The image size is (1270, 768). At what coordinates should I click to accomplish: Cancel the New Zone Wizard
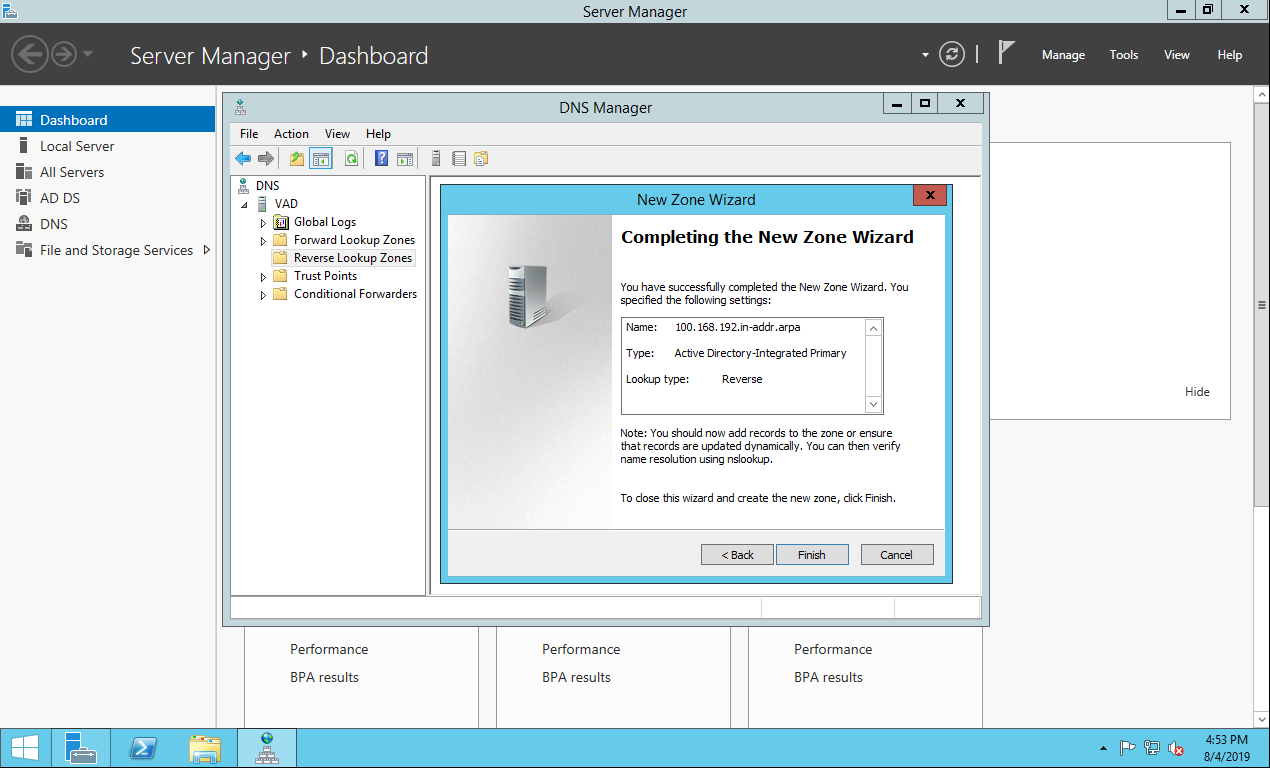[x=896, y=555]
